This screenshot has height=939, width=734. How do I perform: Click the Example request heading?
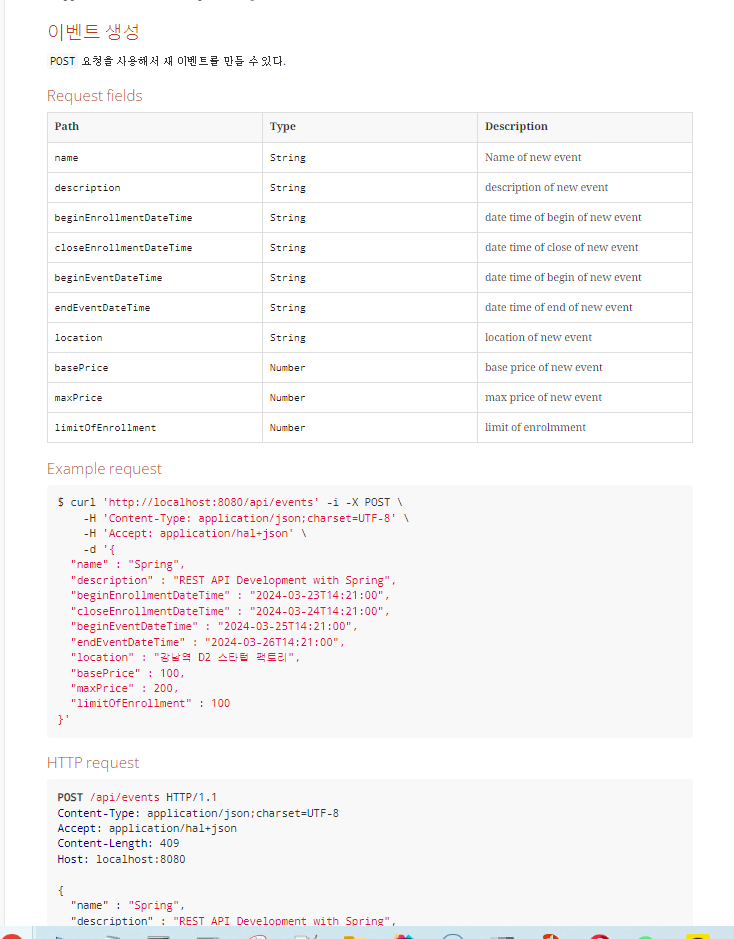coord(104,469)
